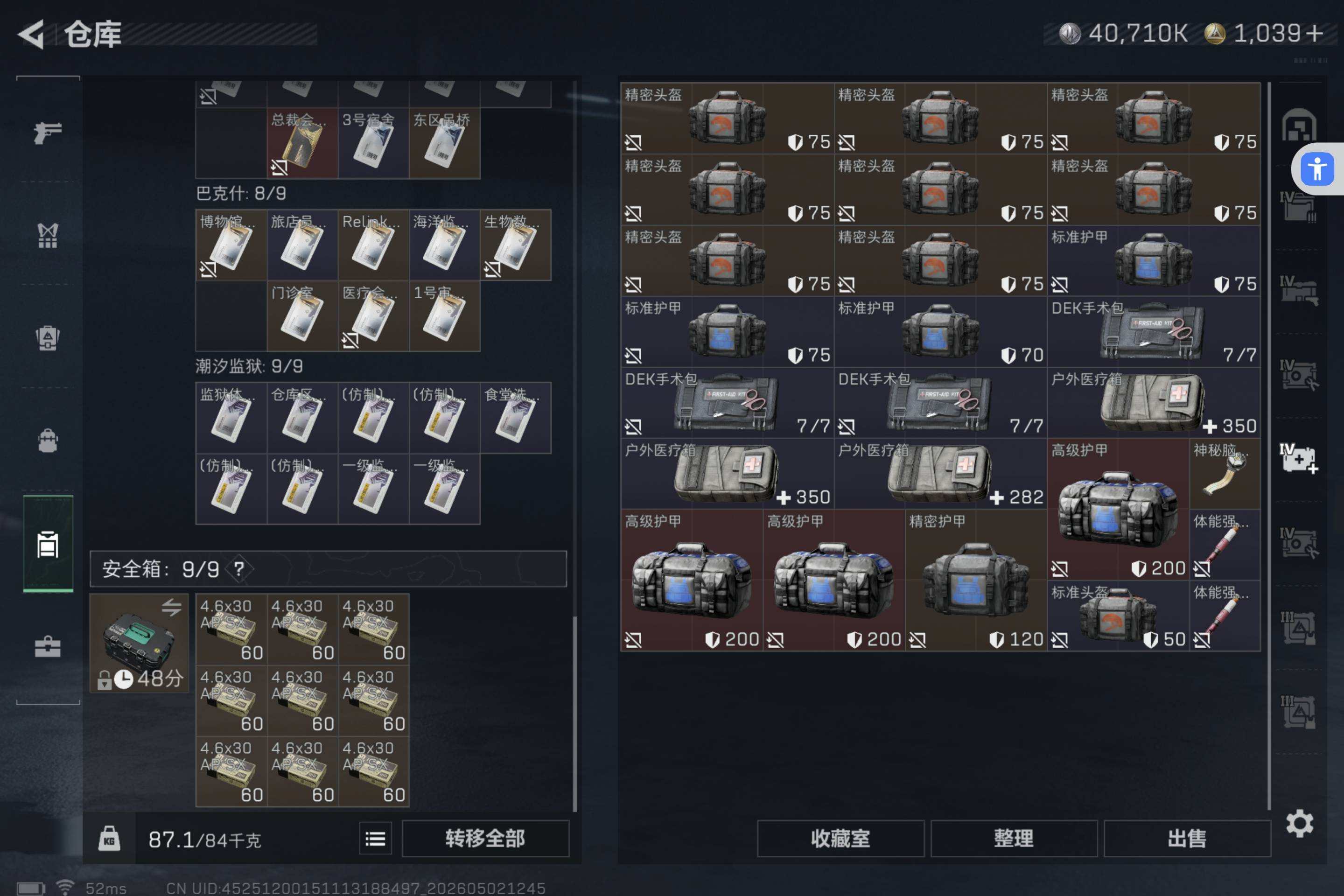Select the 标准护甲 with durability 70
Image resolution: width=1344 pixels, height=896 pixels.
click(x=941, y=331)
